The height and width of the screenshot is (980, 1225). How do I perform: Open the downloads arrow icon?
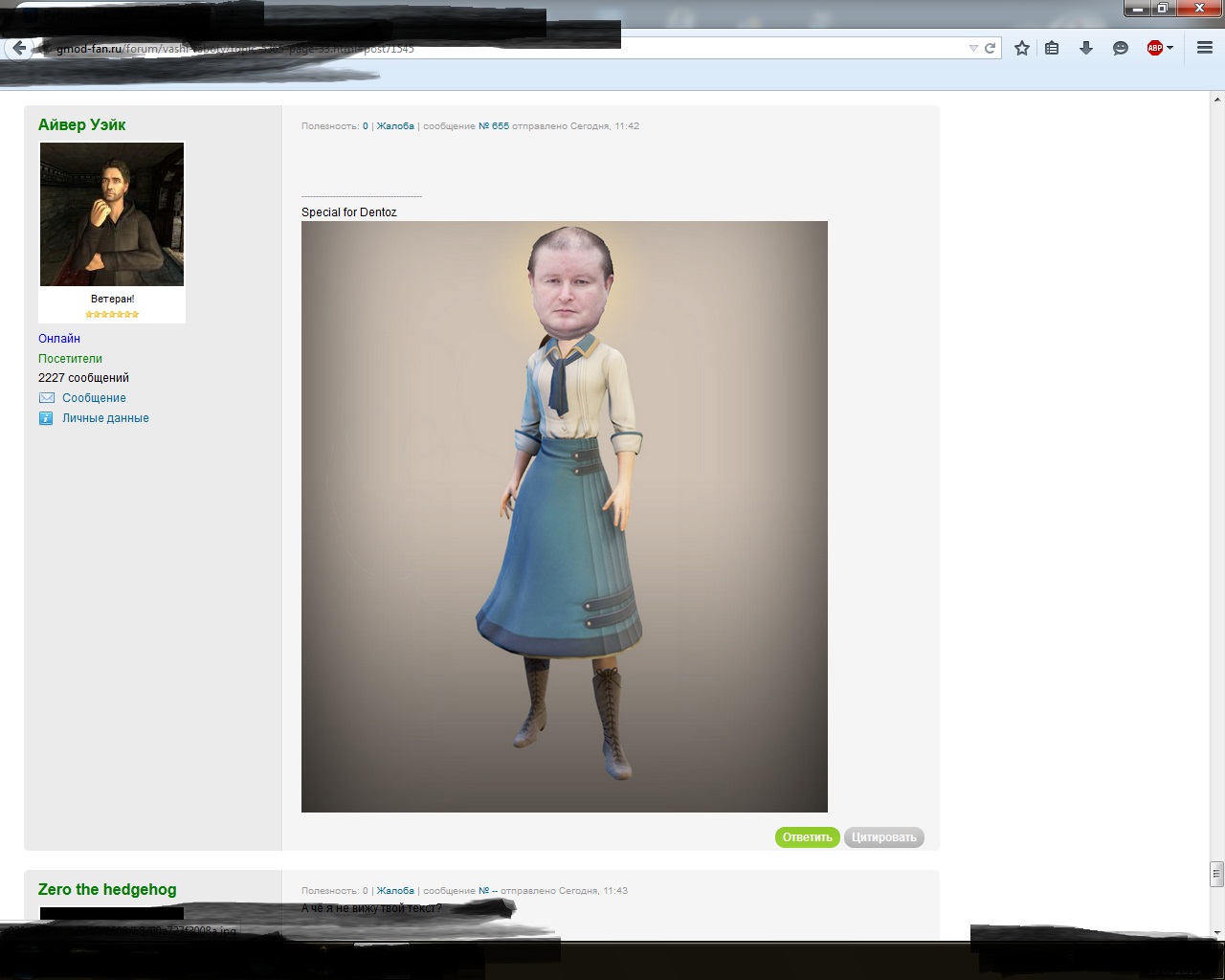[1086, 48]
